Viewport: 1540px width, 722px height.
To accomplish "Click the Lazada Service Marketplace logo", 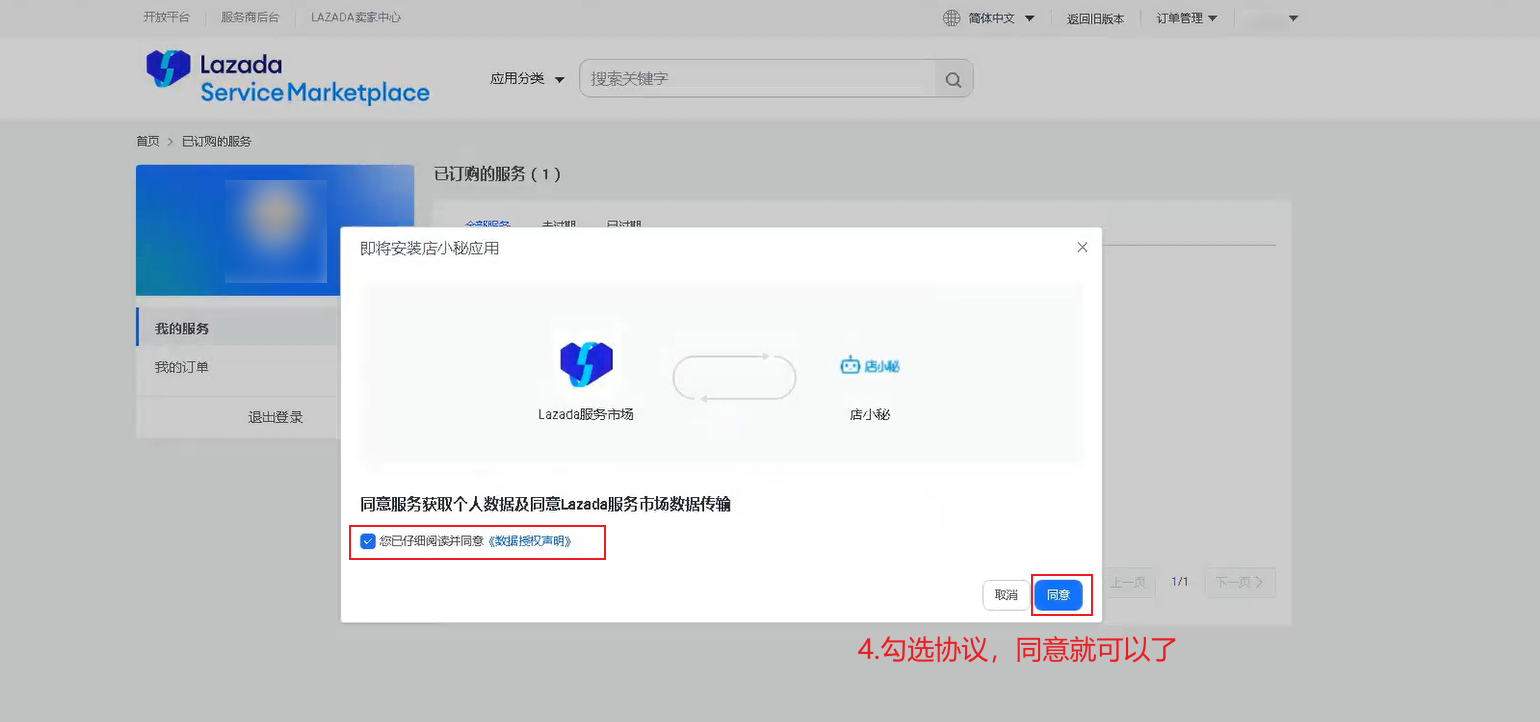I will coord(288,78).
